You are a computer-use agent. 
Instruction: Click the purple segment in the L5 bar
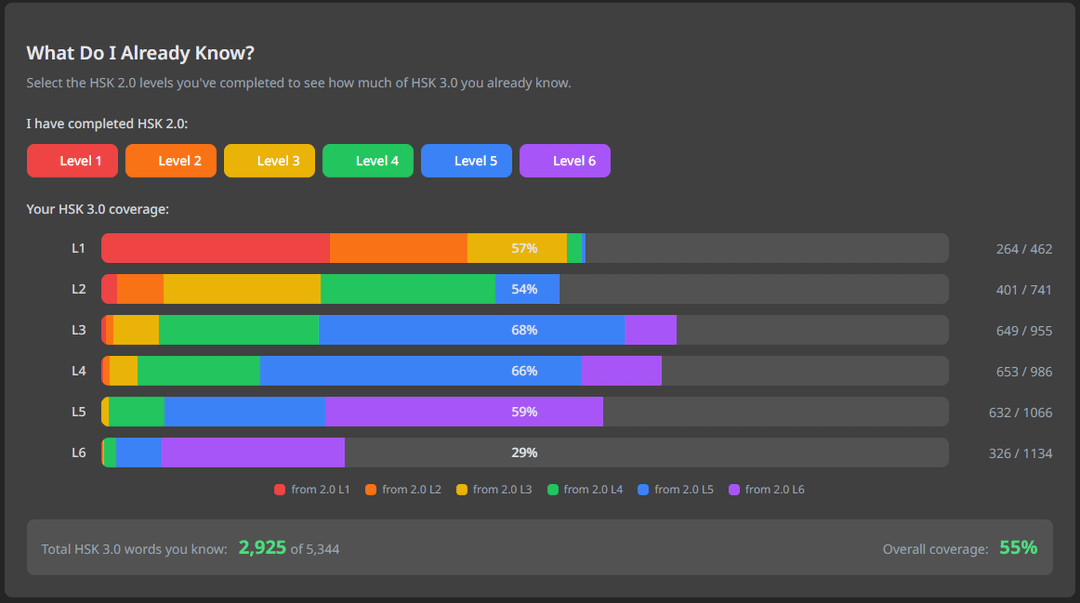pyautogui.click(x=464, y=412)
